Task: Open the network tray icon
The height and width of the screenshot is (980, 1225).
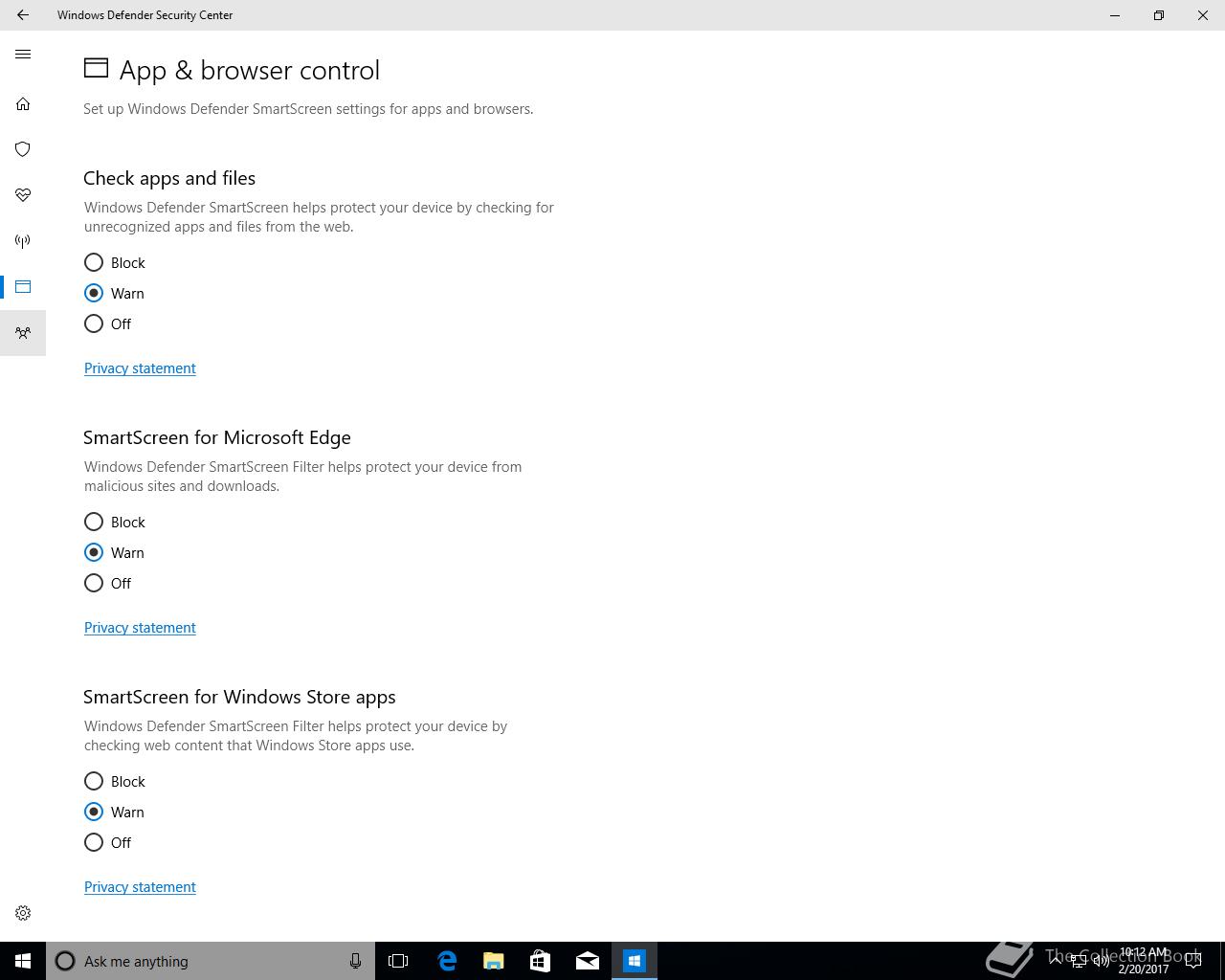Action: pyautogui.click(x=1078, y=961)
